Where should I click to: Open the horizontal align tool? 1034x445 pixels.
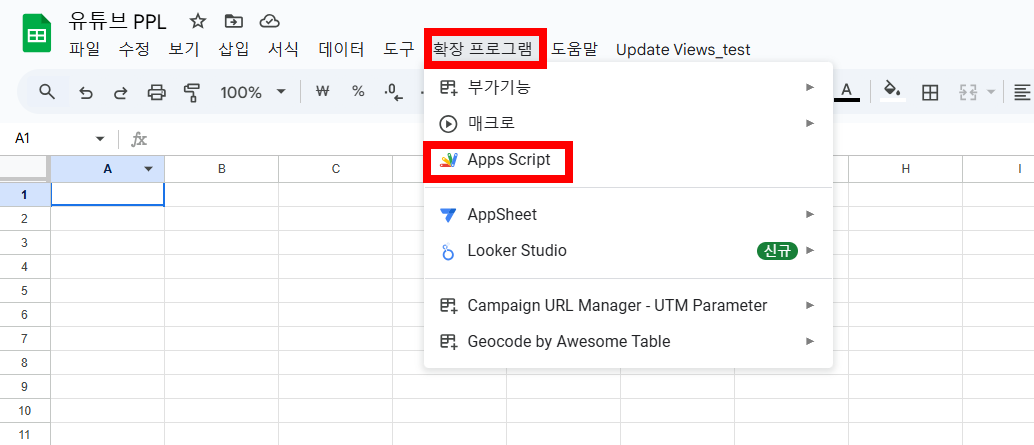point(1021,93)
